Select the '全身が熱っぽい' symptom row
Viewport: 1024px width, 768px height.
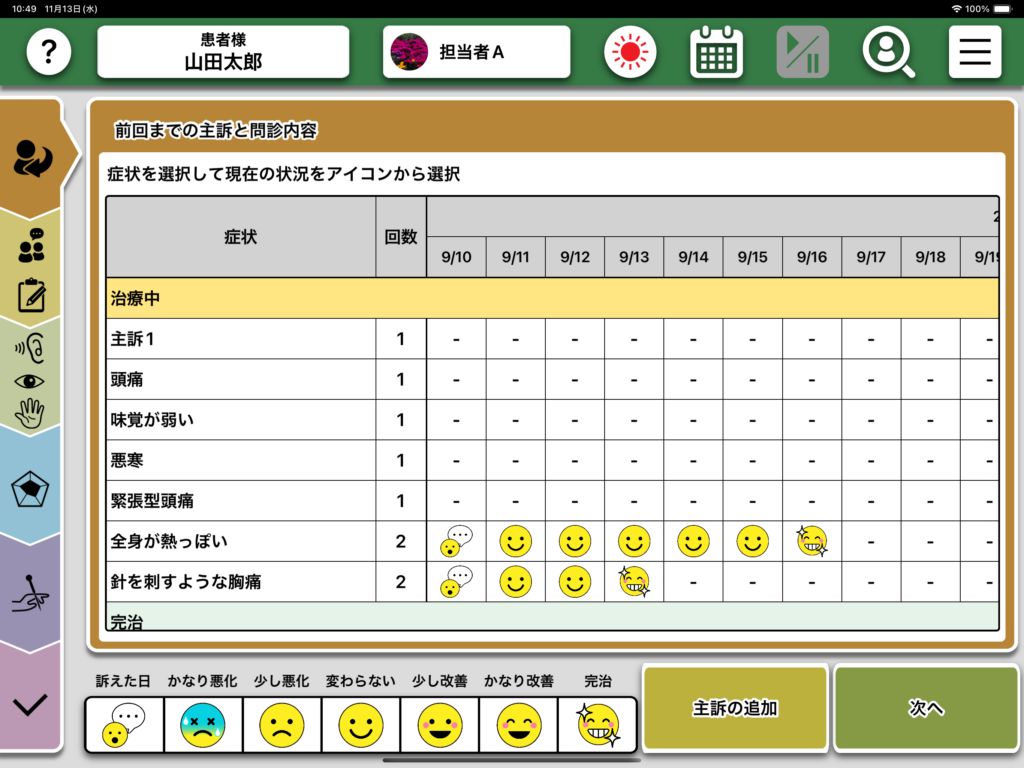pos(240,541)
